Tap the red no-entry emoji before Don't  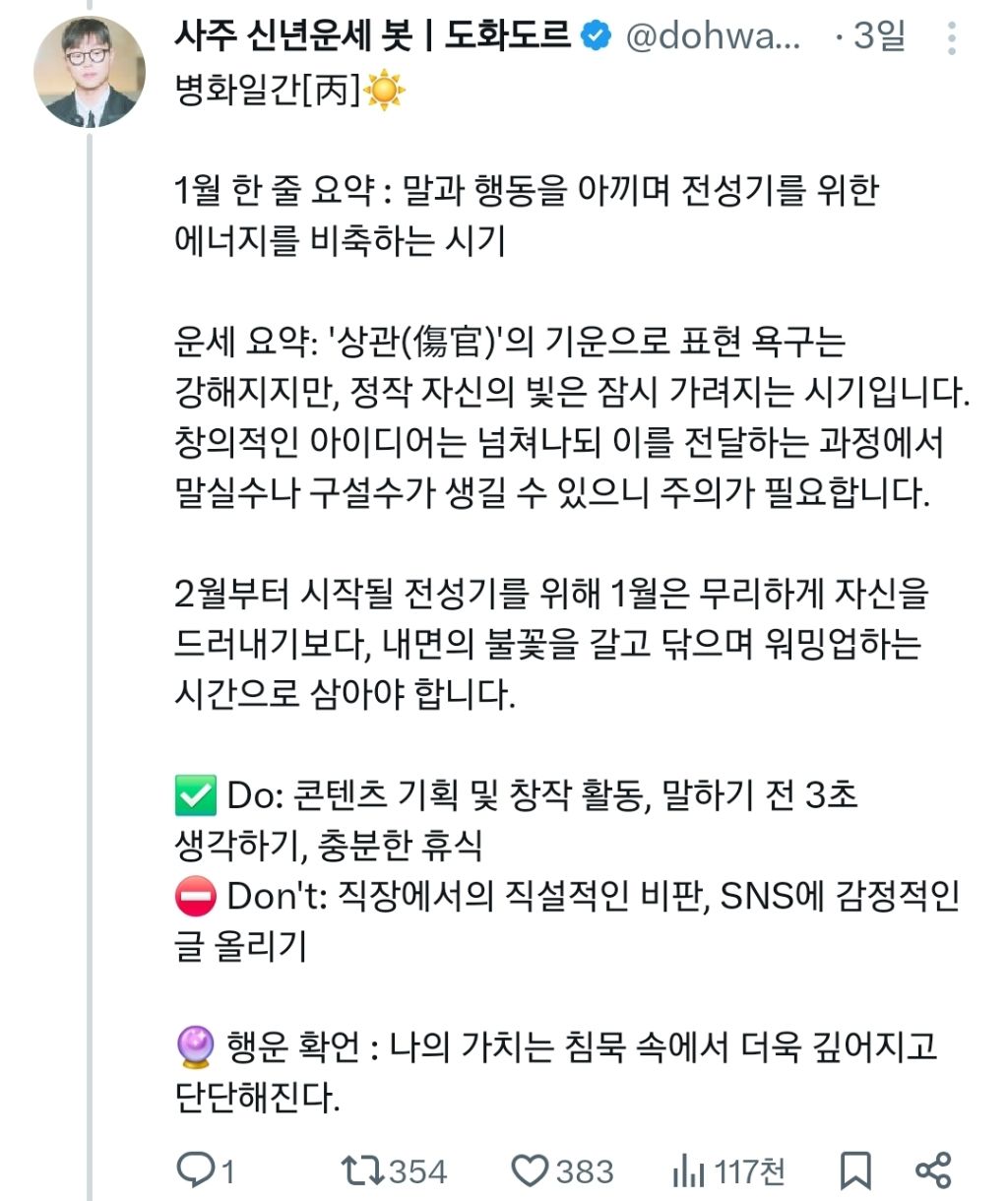coord(195,896)
